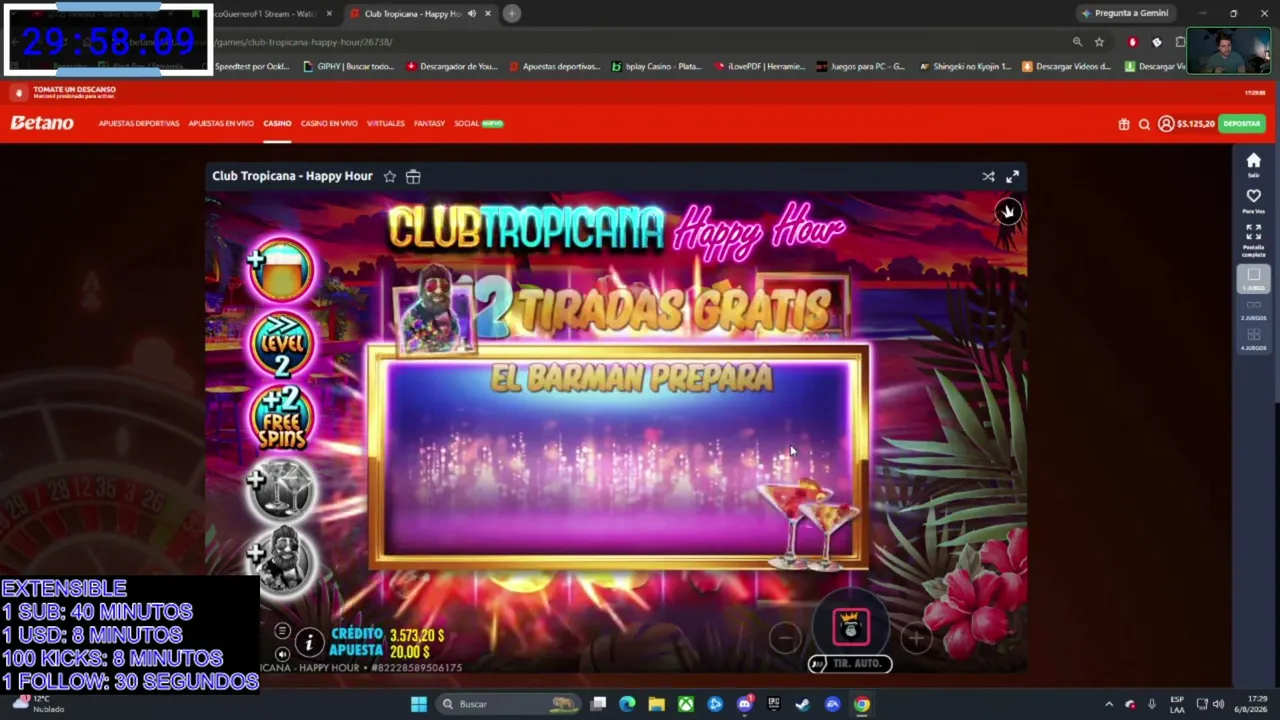The image size is (1280, 720).
Task: Toggle the slot game sound
Action: pyautogui.click(x=282, y=654)
